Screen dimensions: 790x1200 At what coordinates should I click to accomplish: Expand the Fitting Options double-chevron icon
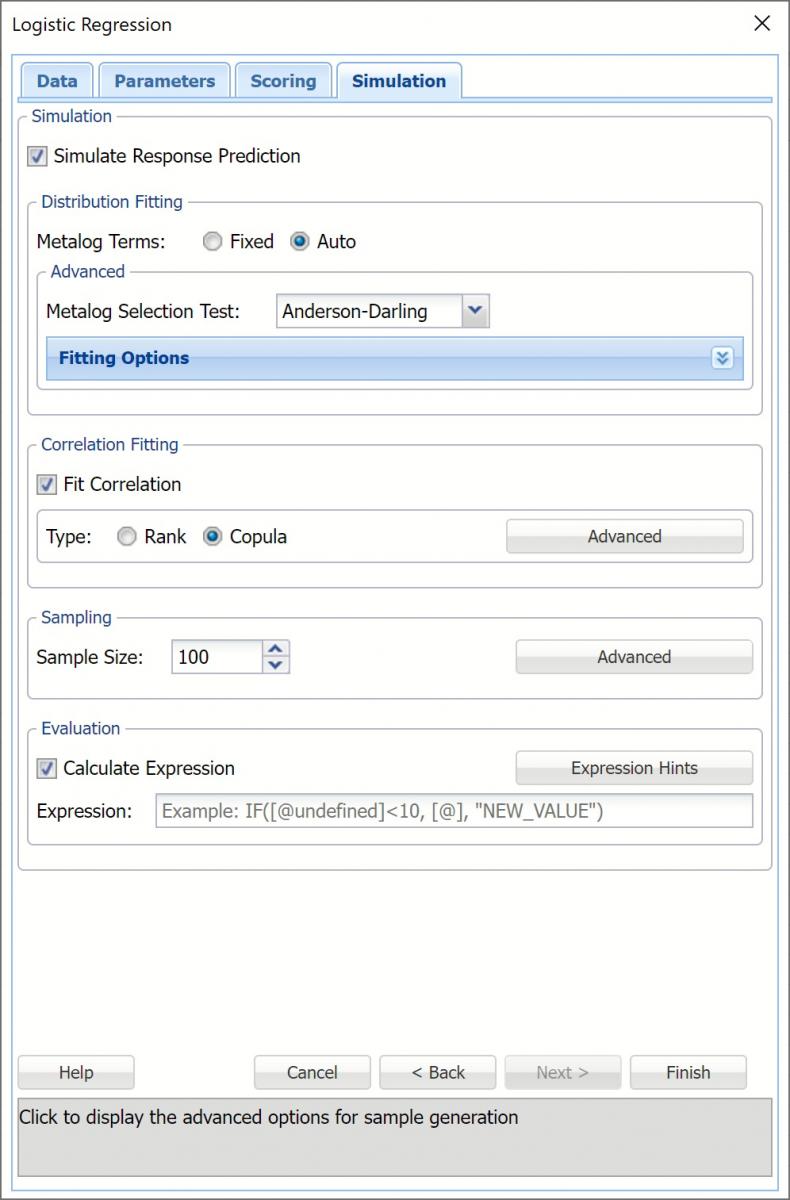[x=722, y=358]
